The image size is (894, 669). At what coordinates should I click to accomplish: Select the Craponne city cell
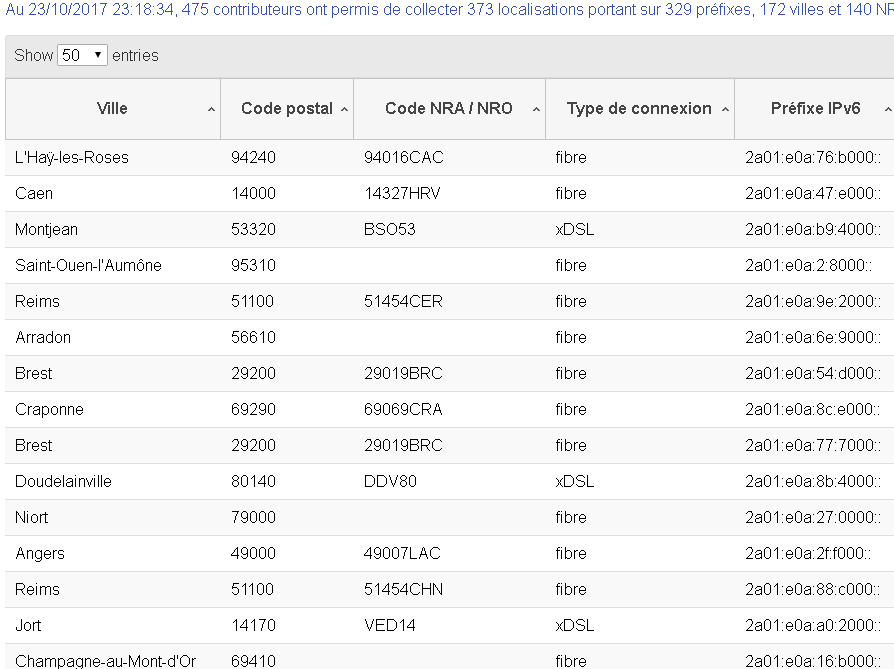click(49, 409)
